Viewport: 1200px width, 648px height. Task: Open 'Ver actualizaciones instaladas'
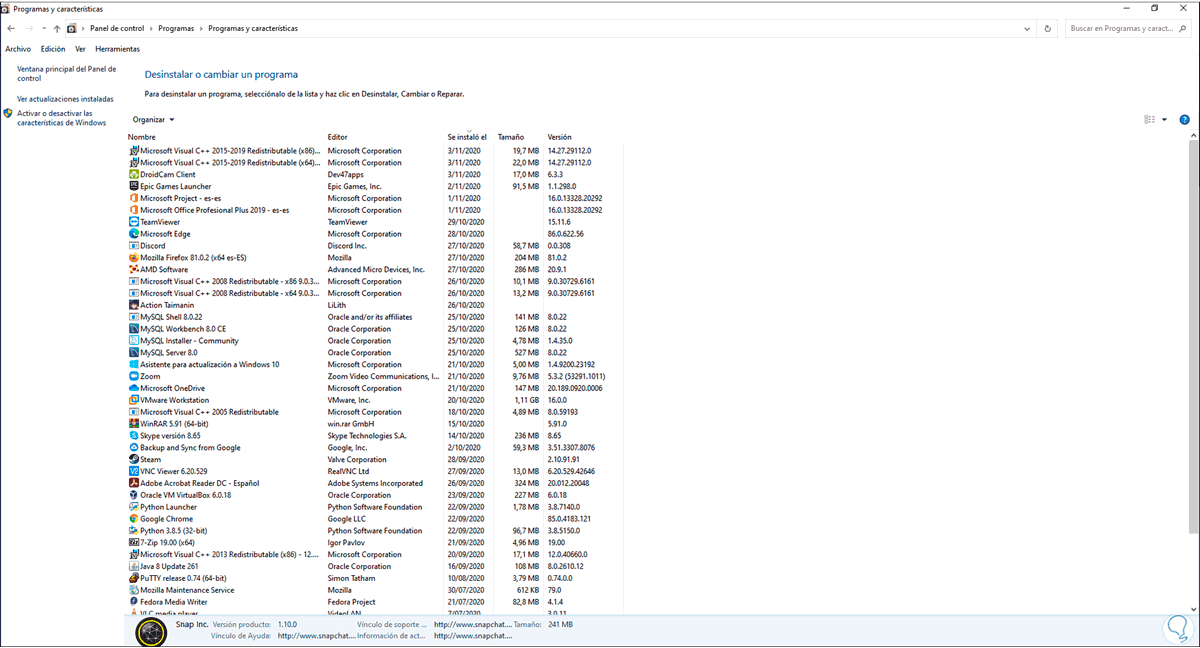pos(63,98)
